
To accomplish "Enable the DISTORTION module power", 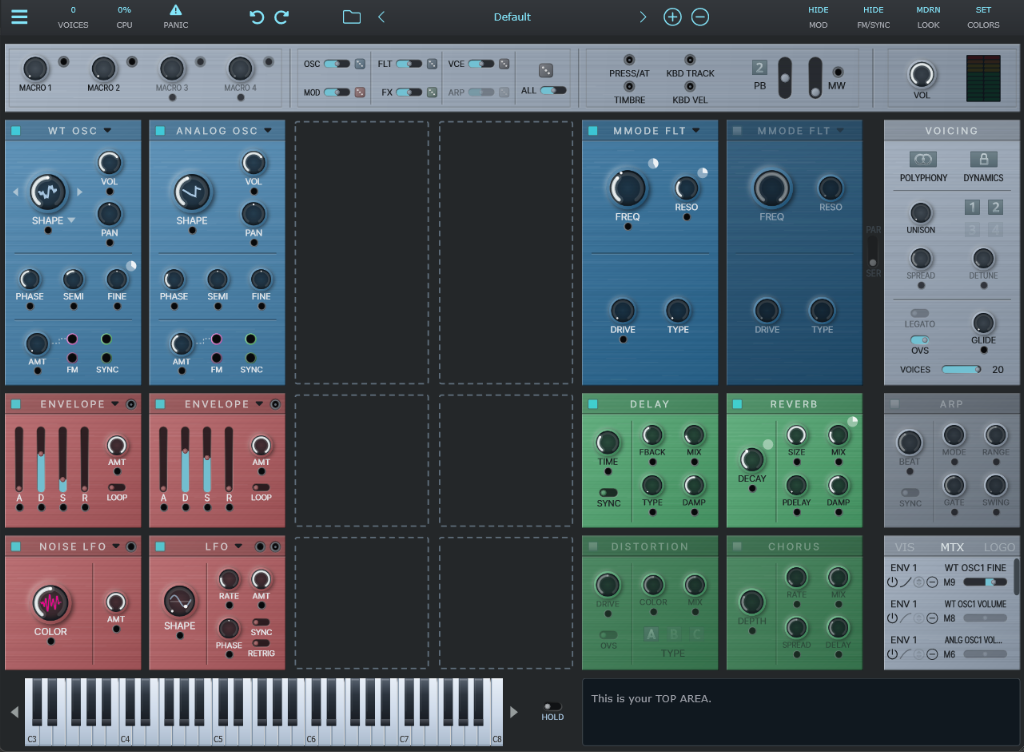I will pyautogui.click(x=593, y=546).
